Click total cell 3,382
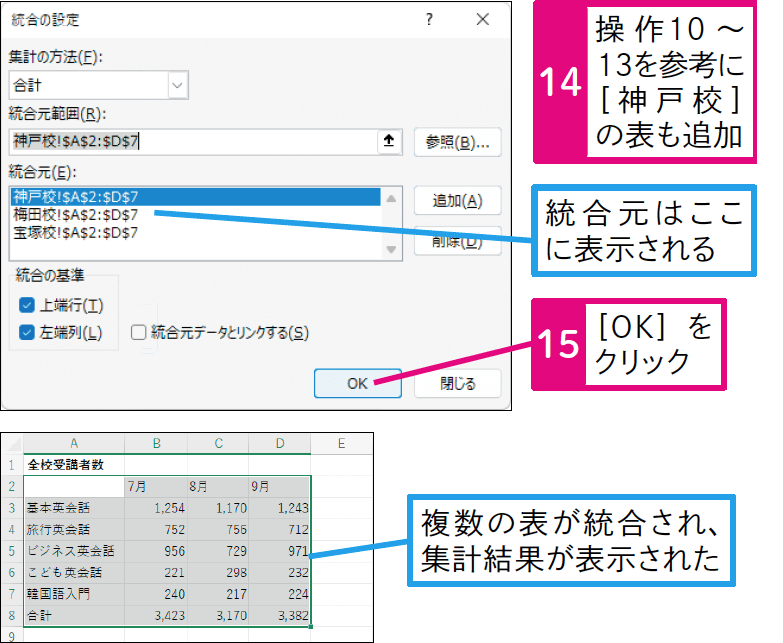This screenshot has height=643, width=783. point(280,616)
